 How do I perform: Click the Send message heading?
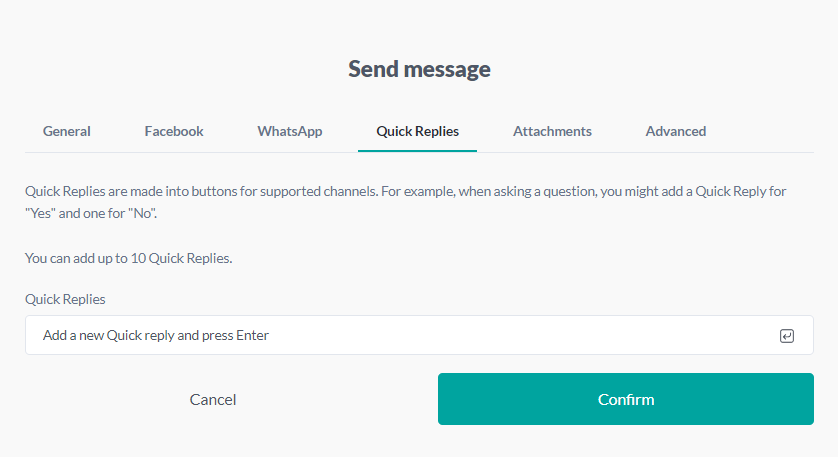coord(419,69)
